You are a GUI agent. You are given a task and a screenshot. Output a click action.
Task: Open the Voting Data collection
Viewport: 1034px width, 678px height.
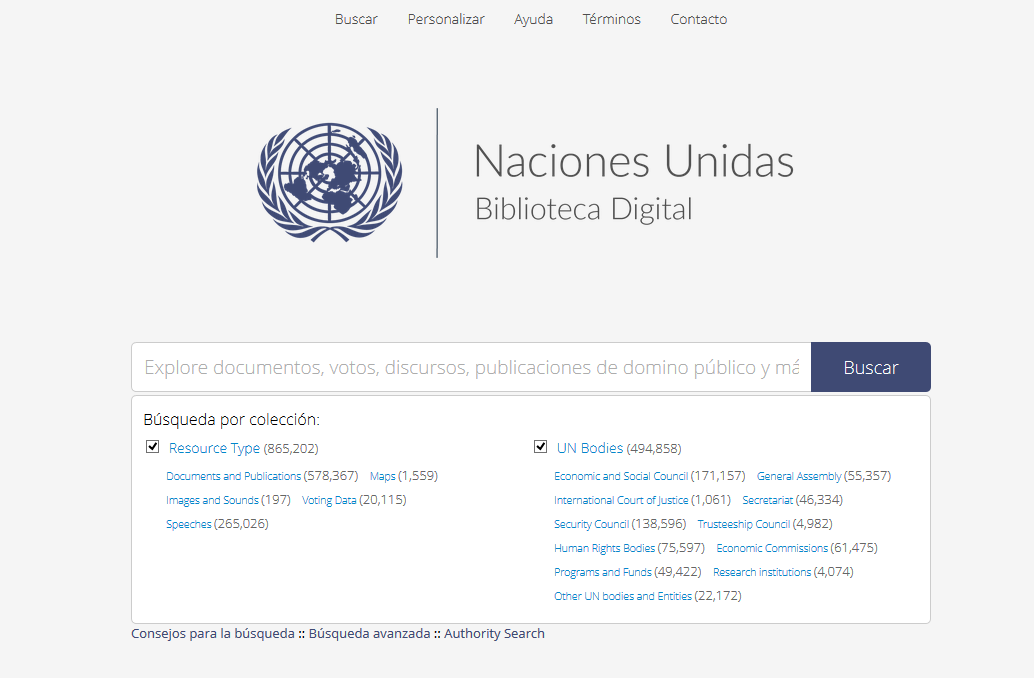click(x=329, y=500)
